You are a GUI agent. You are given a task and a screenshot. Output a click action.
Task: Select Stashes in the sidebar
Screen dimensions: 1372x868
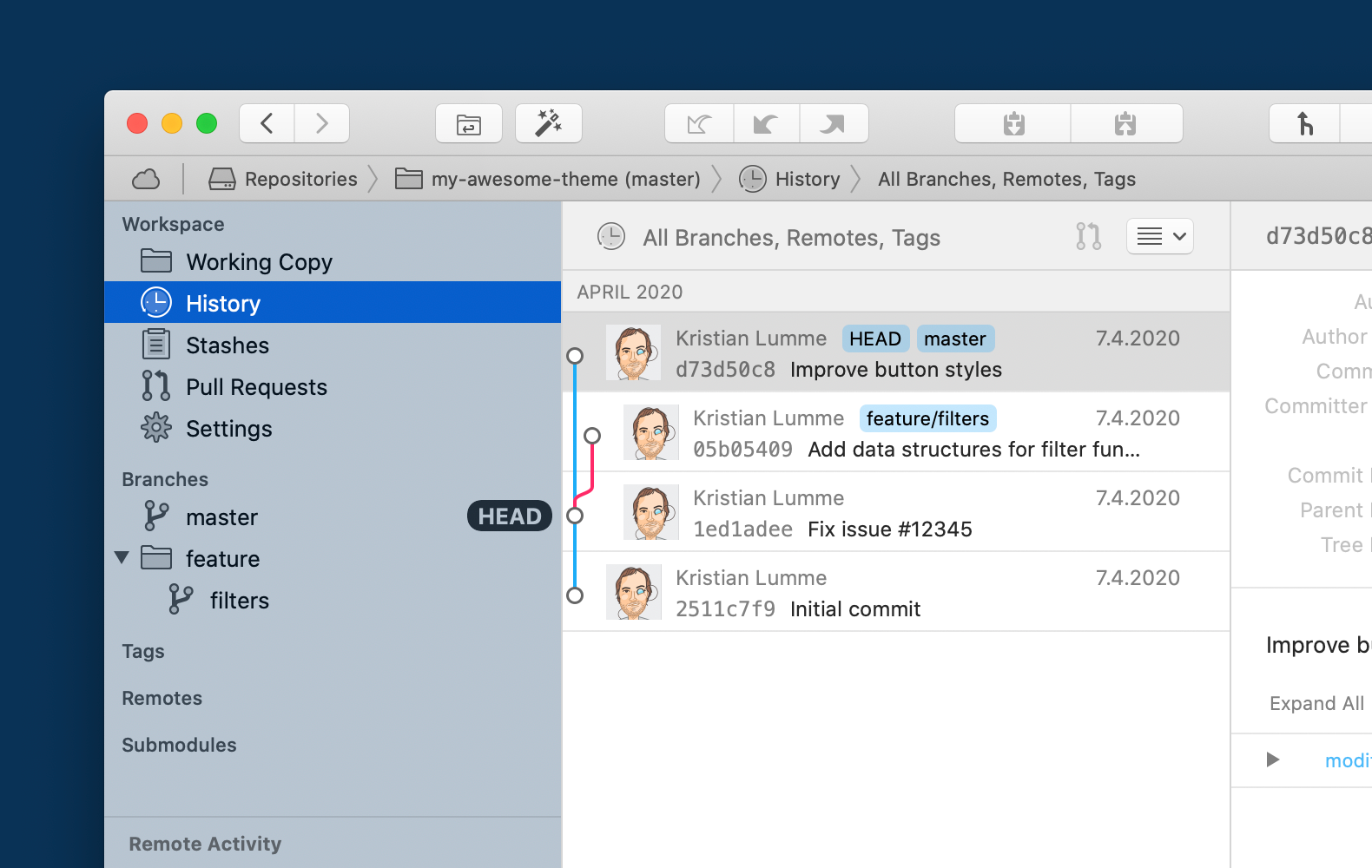click(228, 345)
